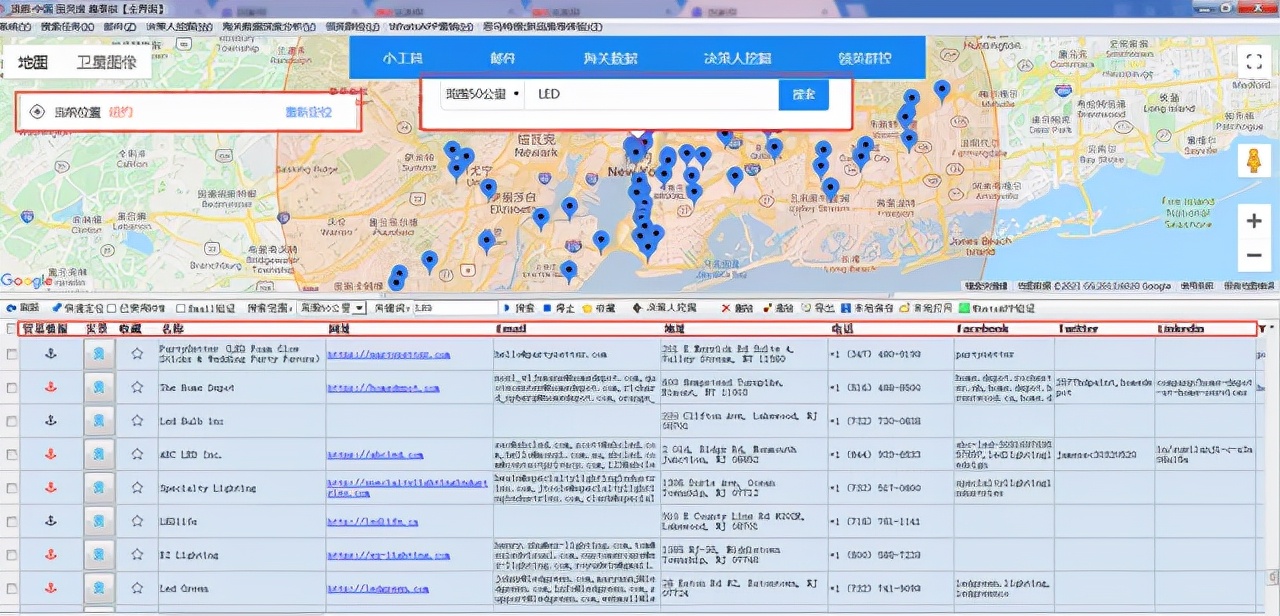Check the select-all checkbox in the table header
This screenshot has width=1280, height=616.
coord(11,328)
